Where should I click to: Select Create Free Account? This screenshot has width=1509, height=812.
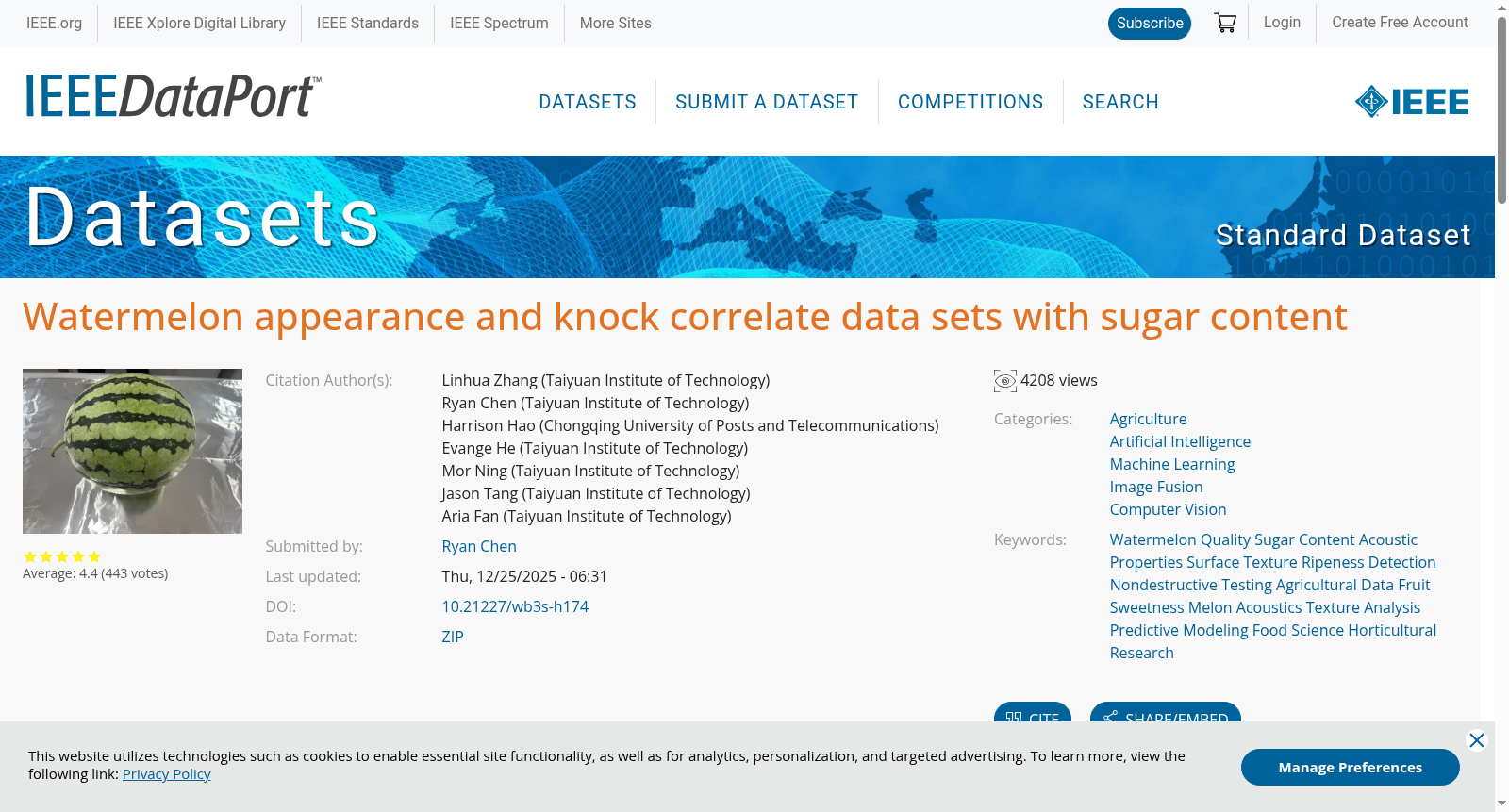[1400, 22]
